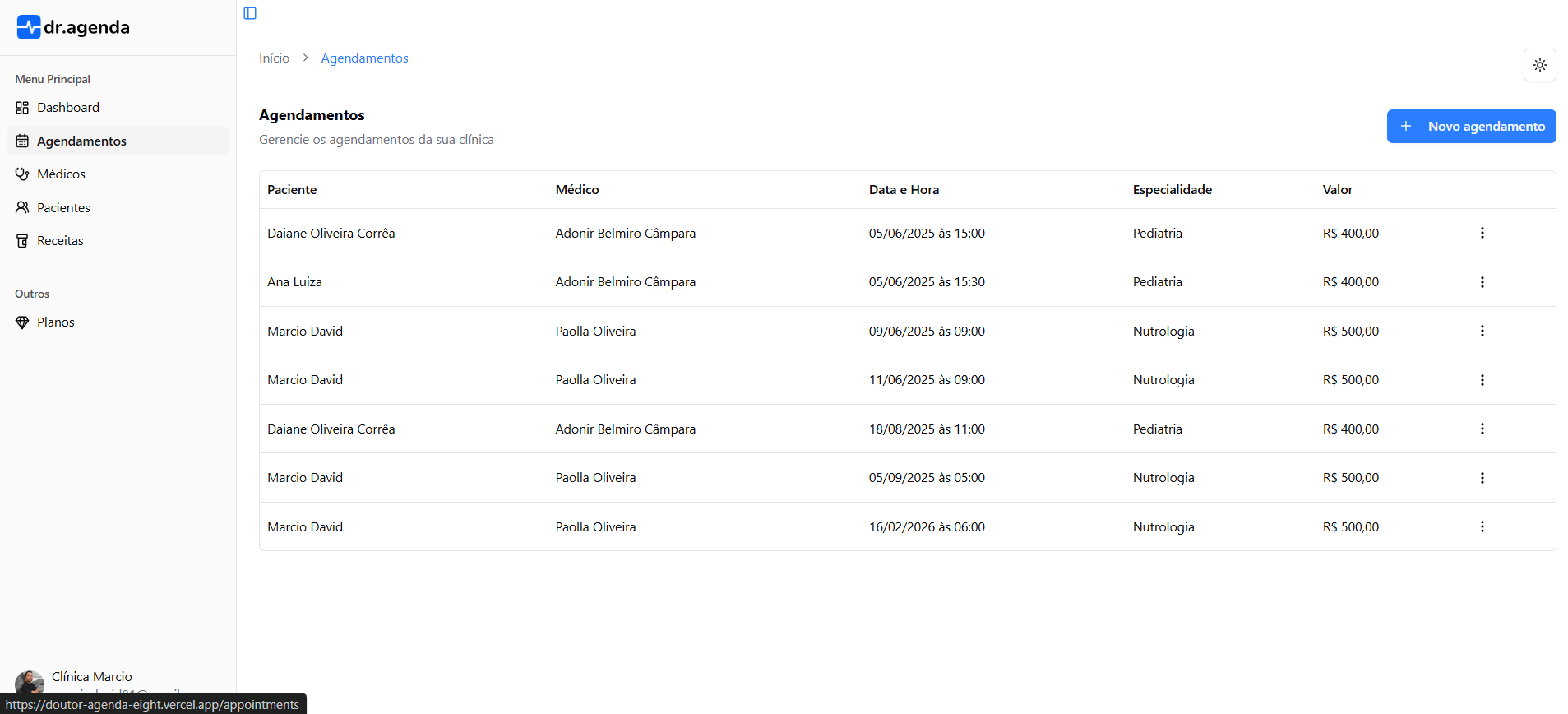Screen dimensions: 1568x714
Task: Toggle the sidebar collapse icon
Action: click(x=250, y=13)
